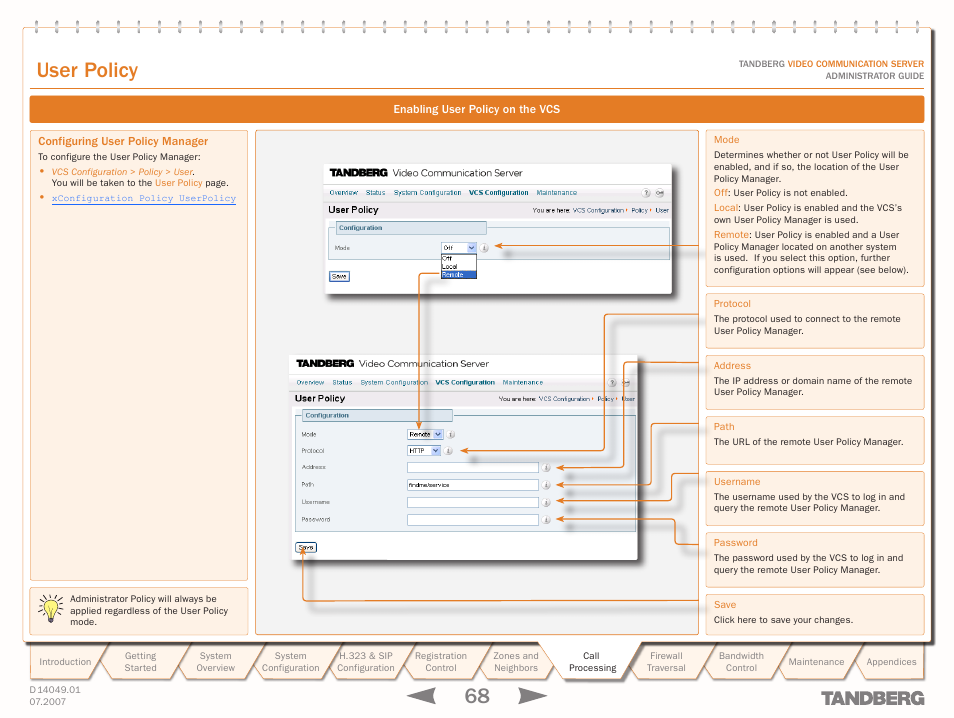Open help icon in lower VCS screenshot
This screenshot has height=718, width=954.
(612, 383)
